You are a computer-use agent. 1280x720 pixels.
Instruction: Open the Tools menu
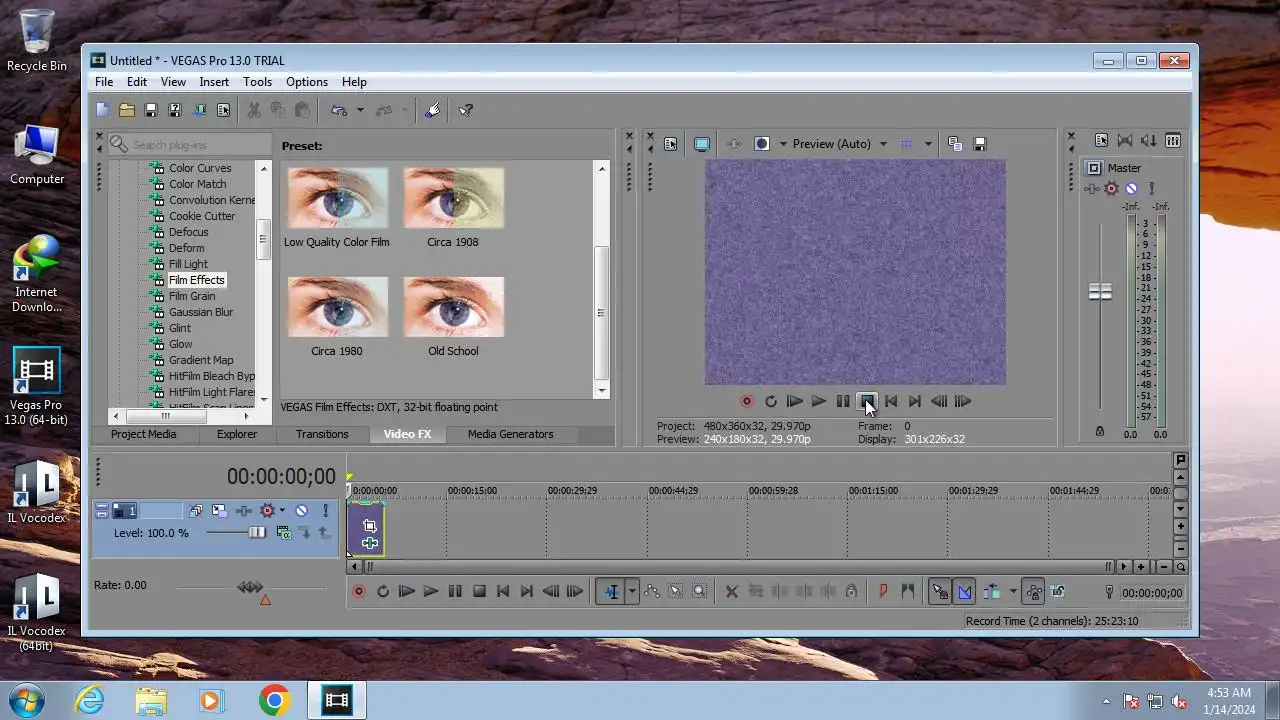coord(257,82)
